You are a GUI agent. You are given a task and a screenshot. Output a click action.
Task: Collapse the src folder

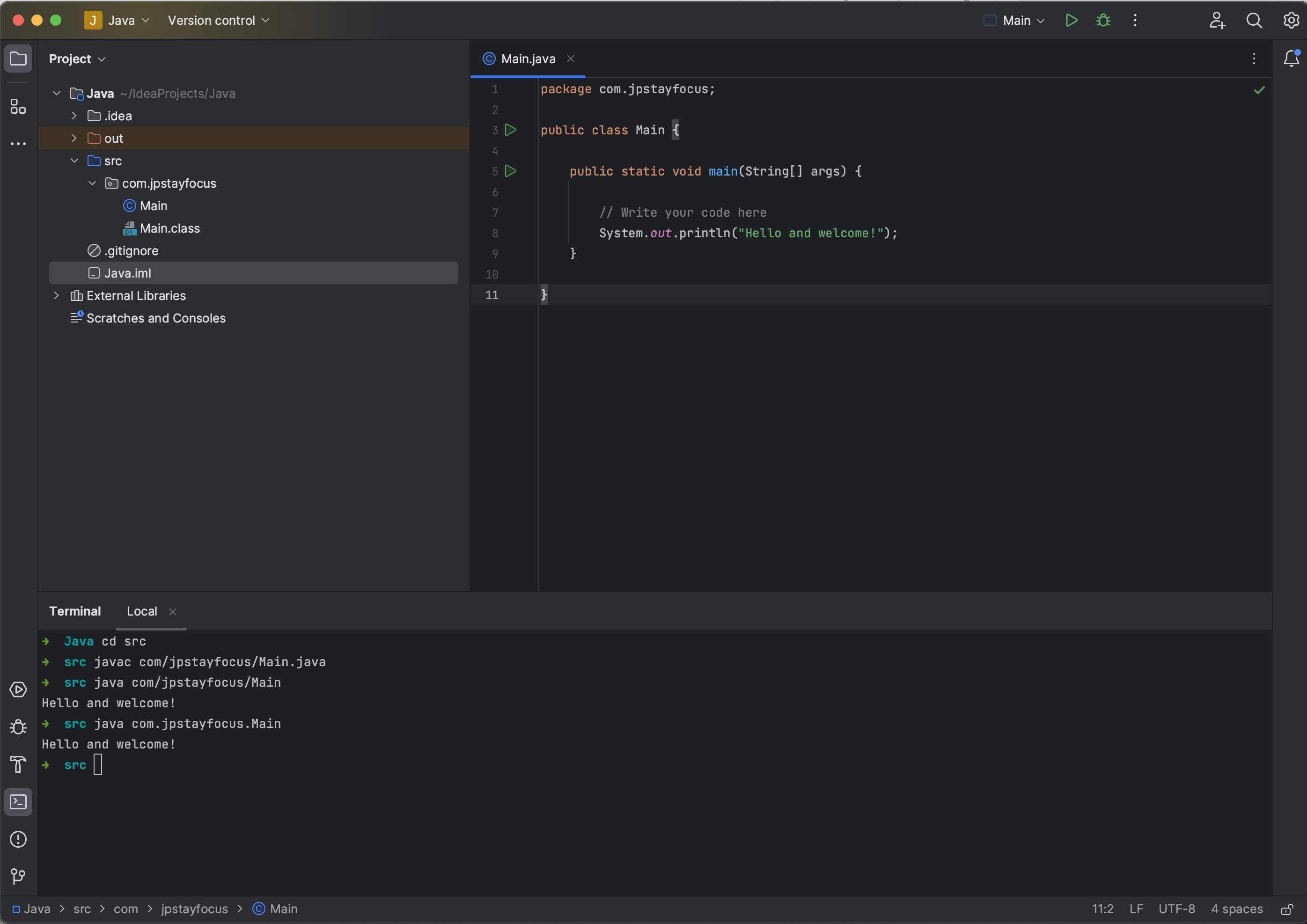pyautogui.click(x=74, y=161)
